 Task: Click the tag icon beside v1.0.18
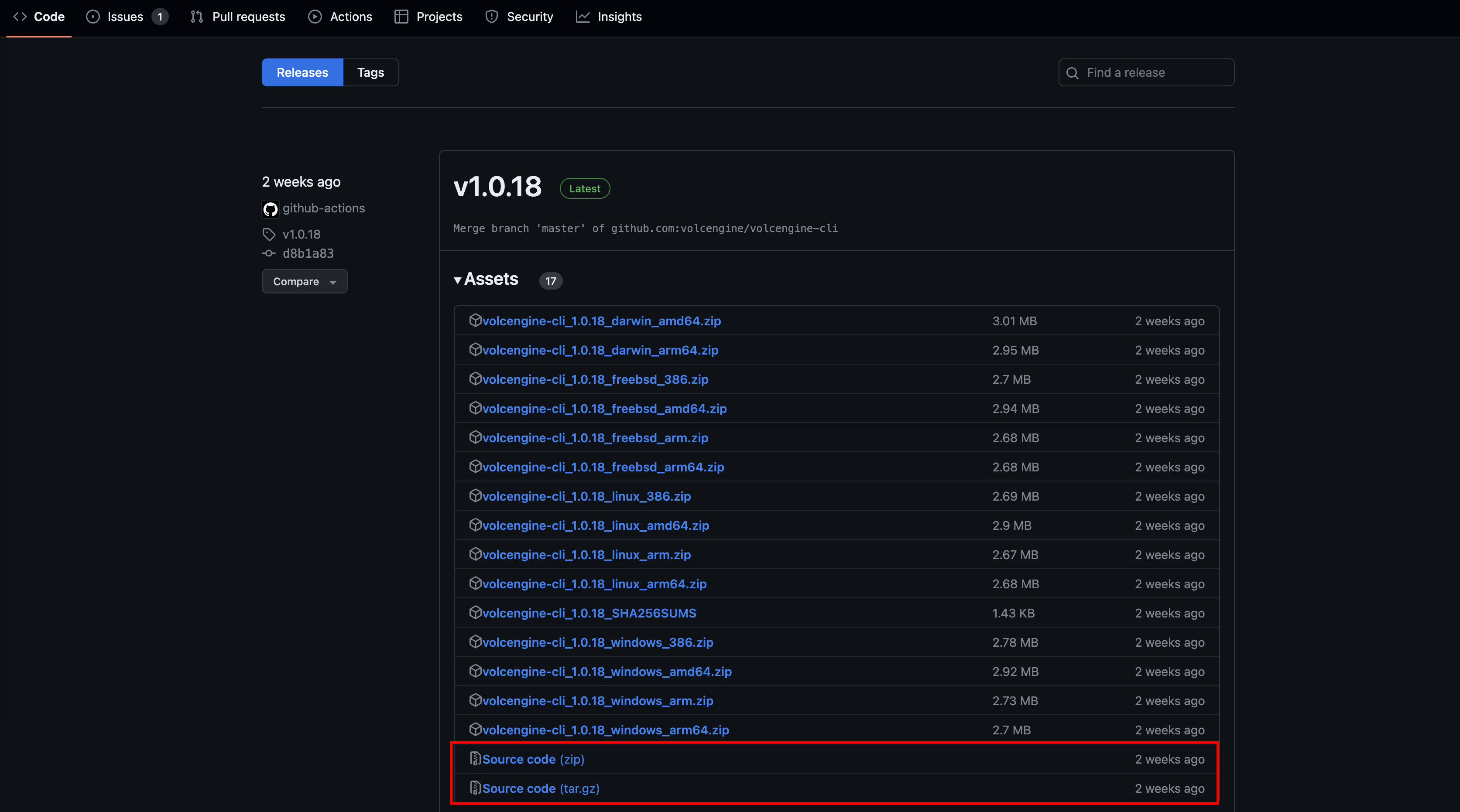[x=269, y=235]
